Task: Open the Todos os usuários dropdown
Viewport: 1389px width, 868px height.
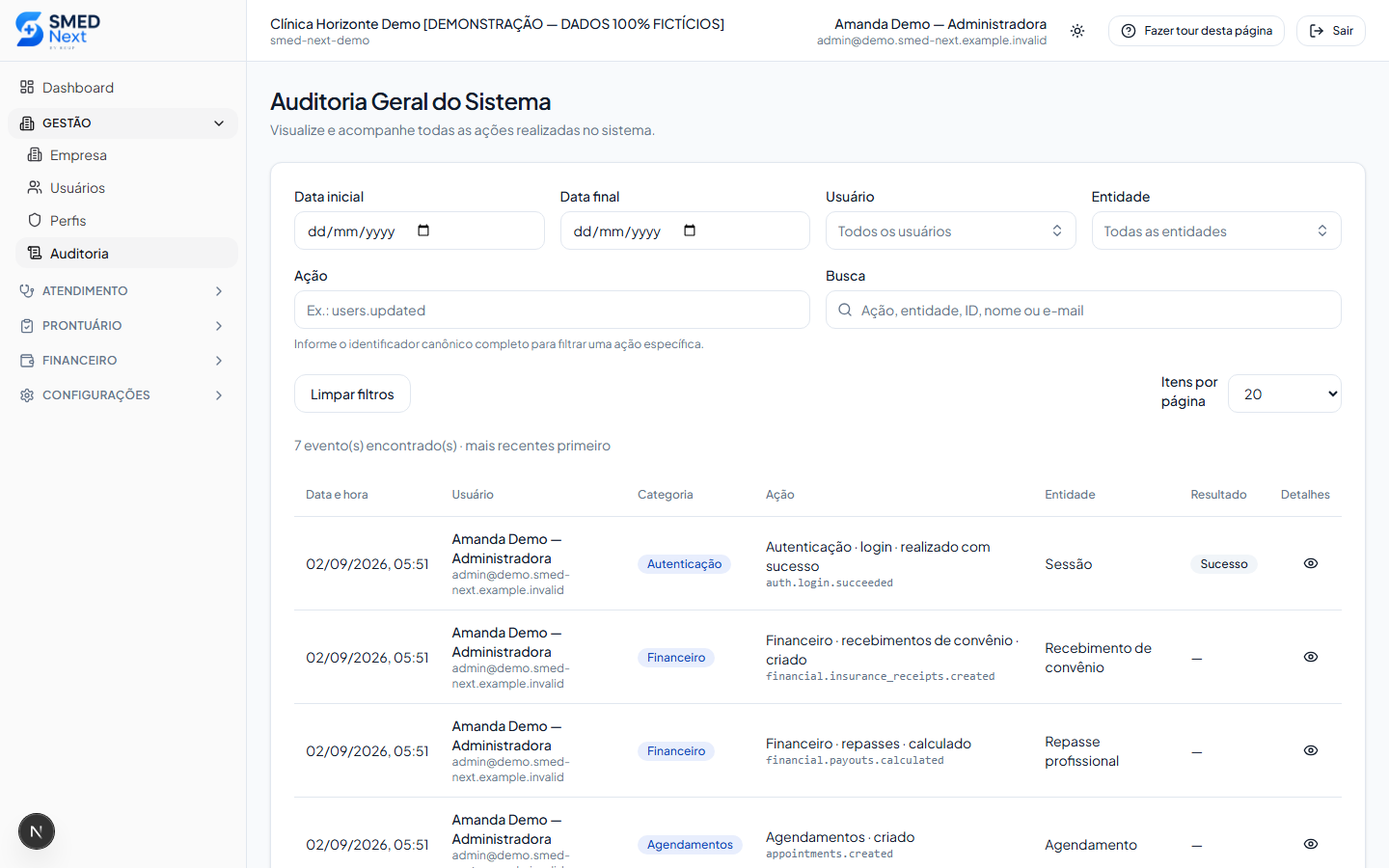Action: click(x=950, y=231)
